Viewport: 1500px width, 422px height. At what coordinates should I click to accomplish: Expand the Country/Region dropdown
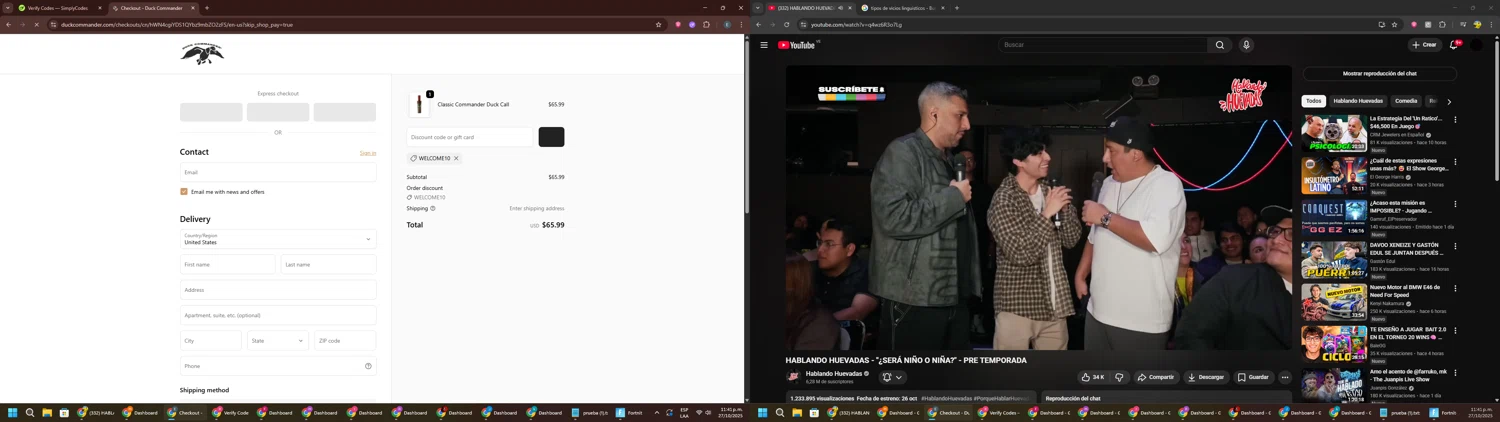coord(278,239)
